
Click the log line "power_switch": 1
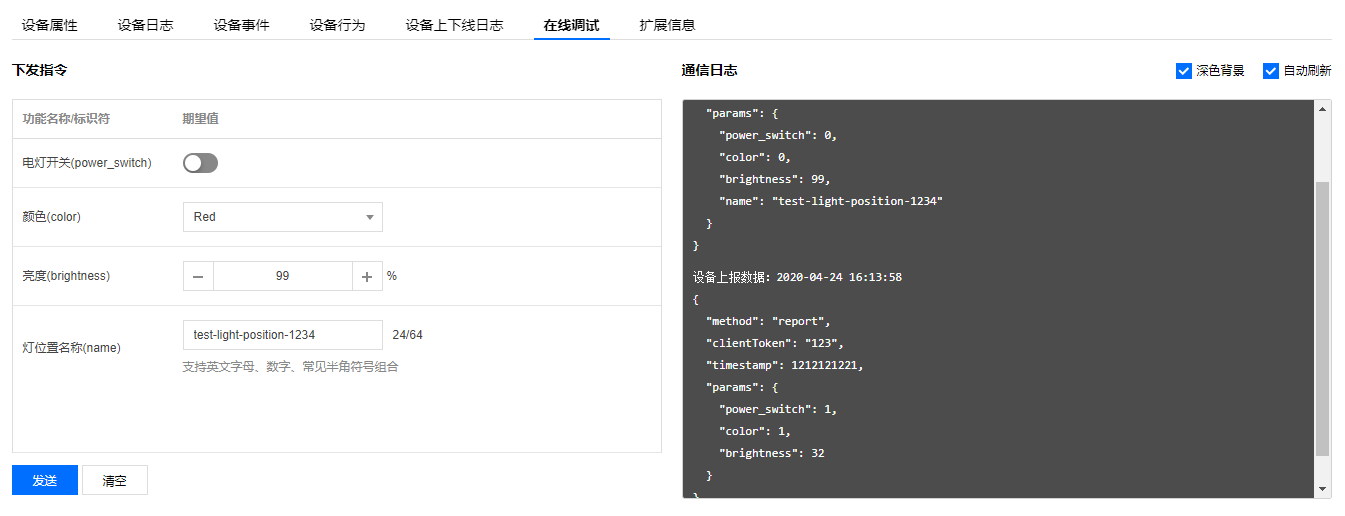click(x=777, y=409)
